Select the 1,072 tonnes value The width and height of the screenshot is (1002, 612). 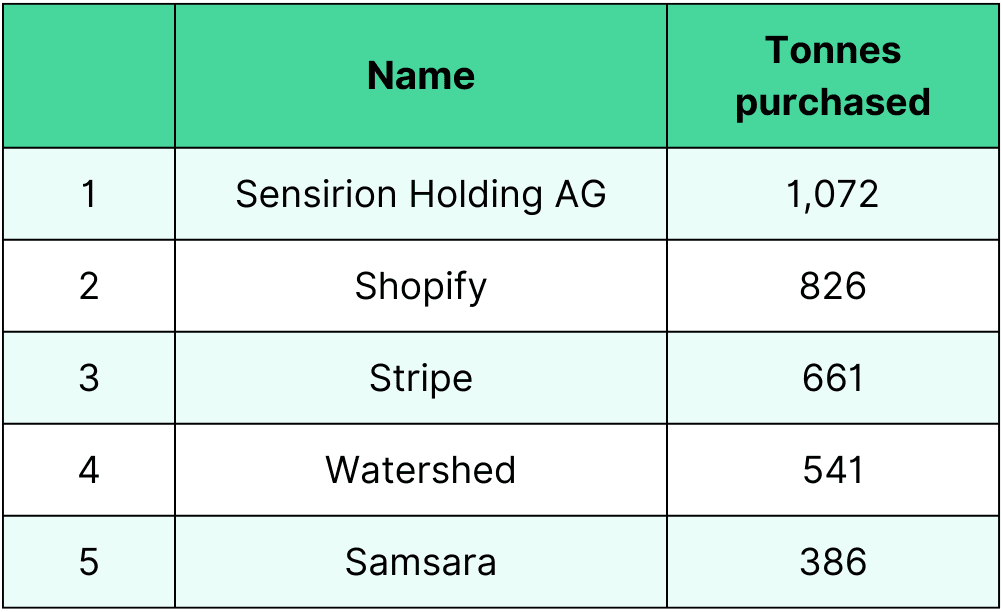pyautogui.click(x=833, y=194)
